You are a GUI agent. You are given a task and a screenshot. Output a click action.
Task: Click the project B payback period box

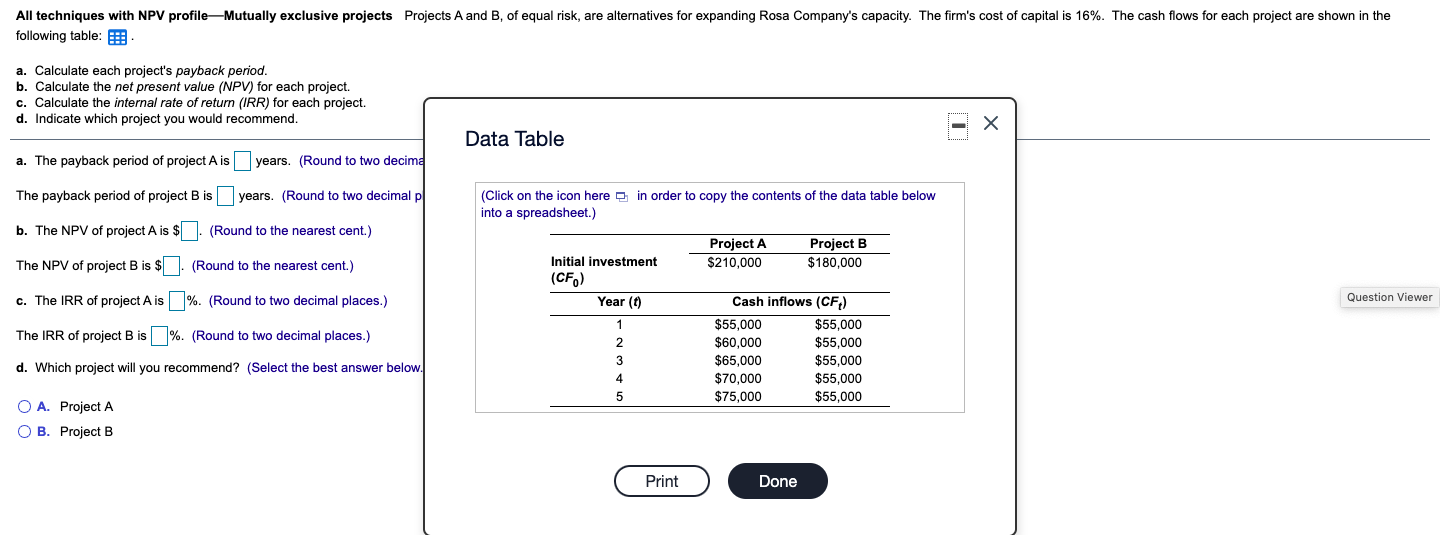tap(225, 196)
